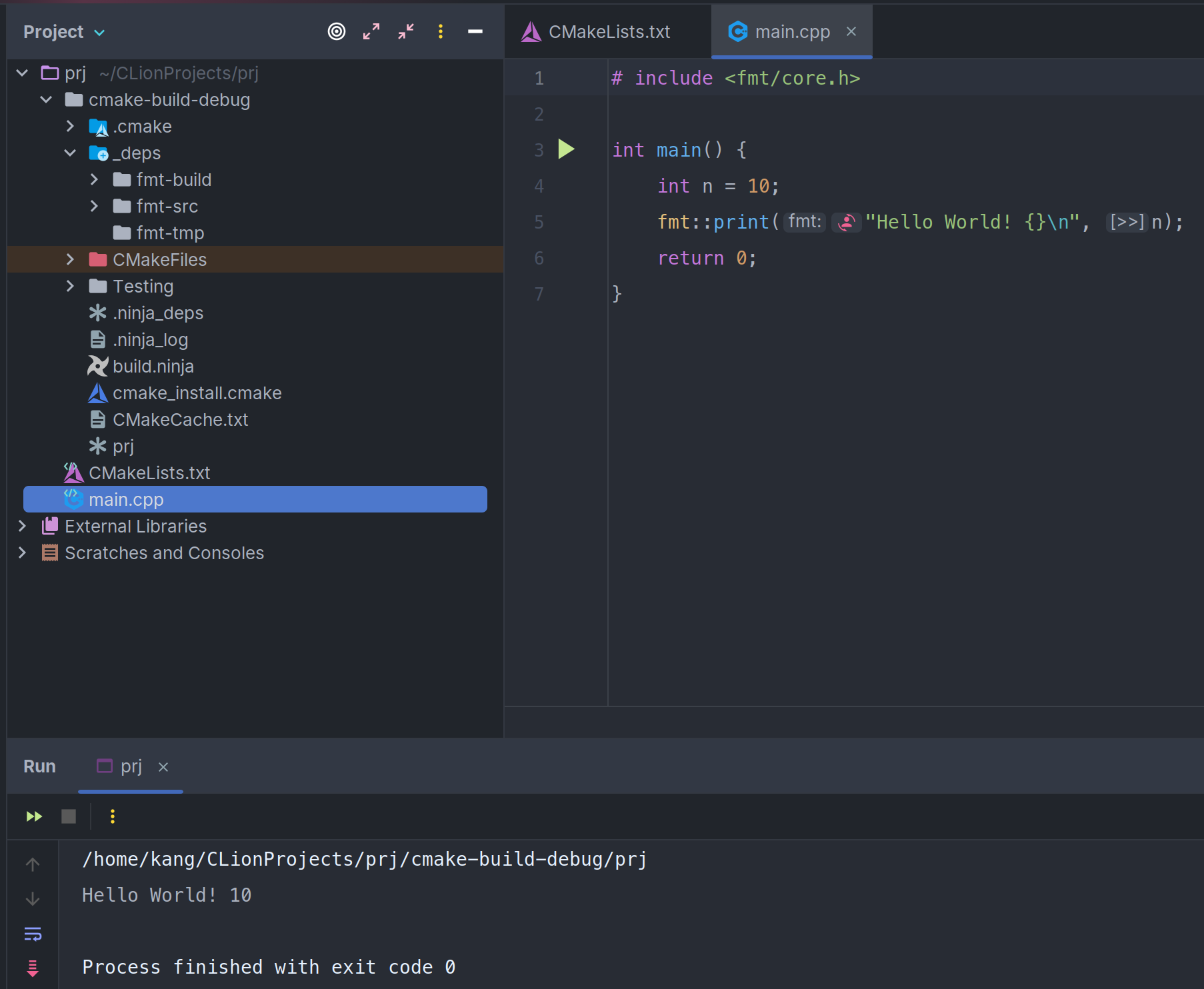This screenshot has width=1204, height=989.
Task: Click the scroll-down arrow in console
Action: tap(33, 899)
